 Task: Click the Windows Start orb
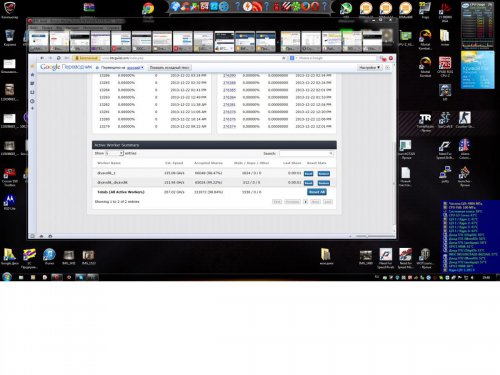(7, 277)
